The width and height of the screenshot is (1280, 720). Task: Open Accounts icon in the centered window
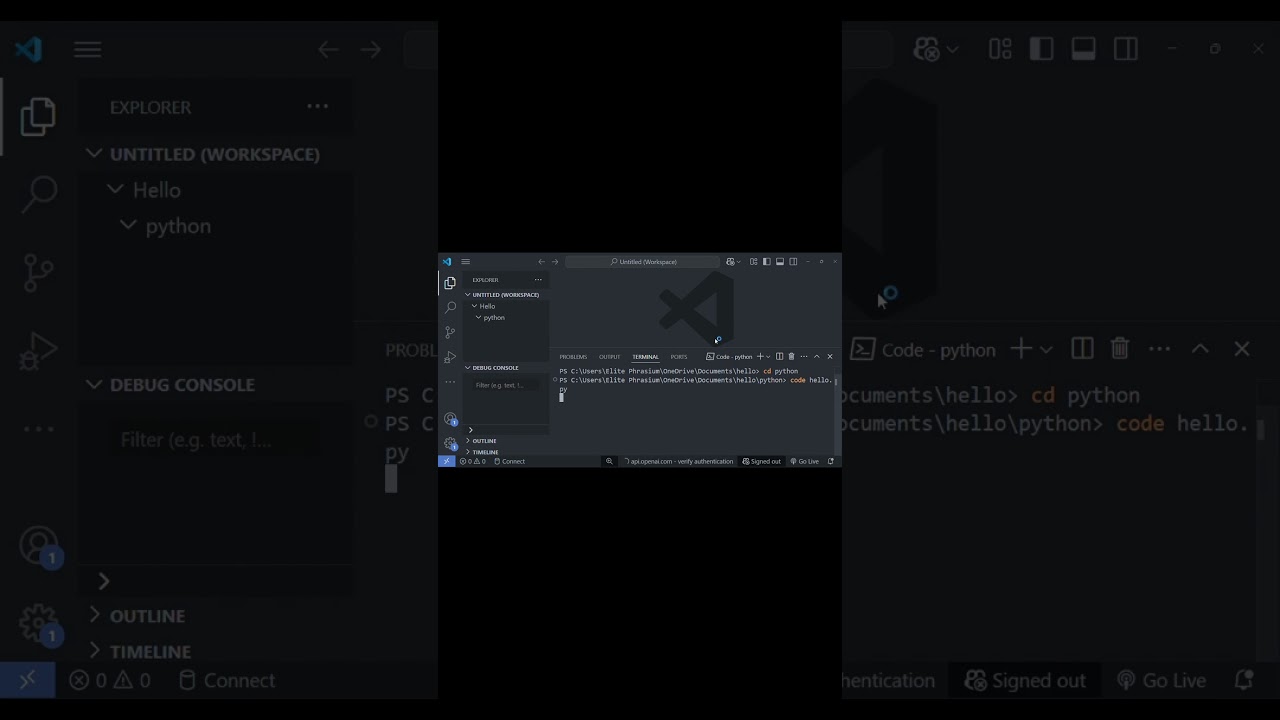[x=450, y=419]
